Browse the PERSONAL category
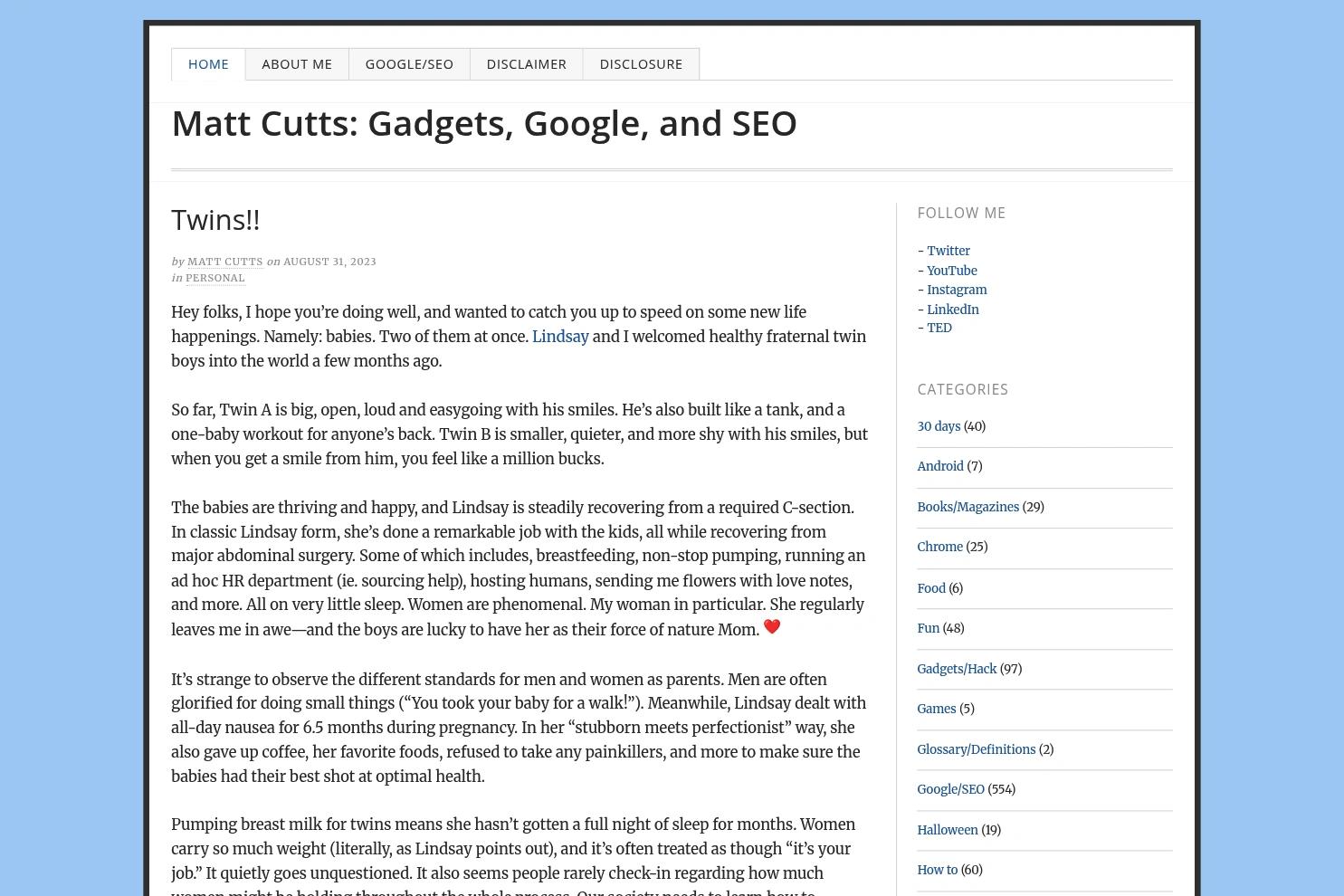Screen dimensions: 1344x896 [214, 278]
